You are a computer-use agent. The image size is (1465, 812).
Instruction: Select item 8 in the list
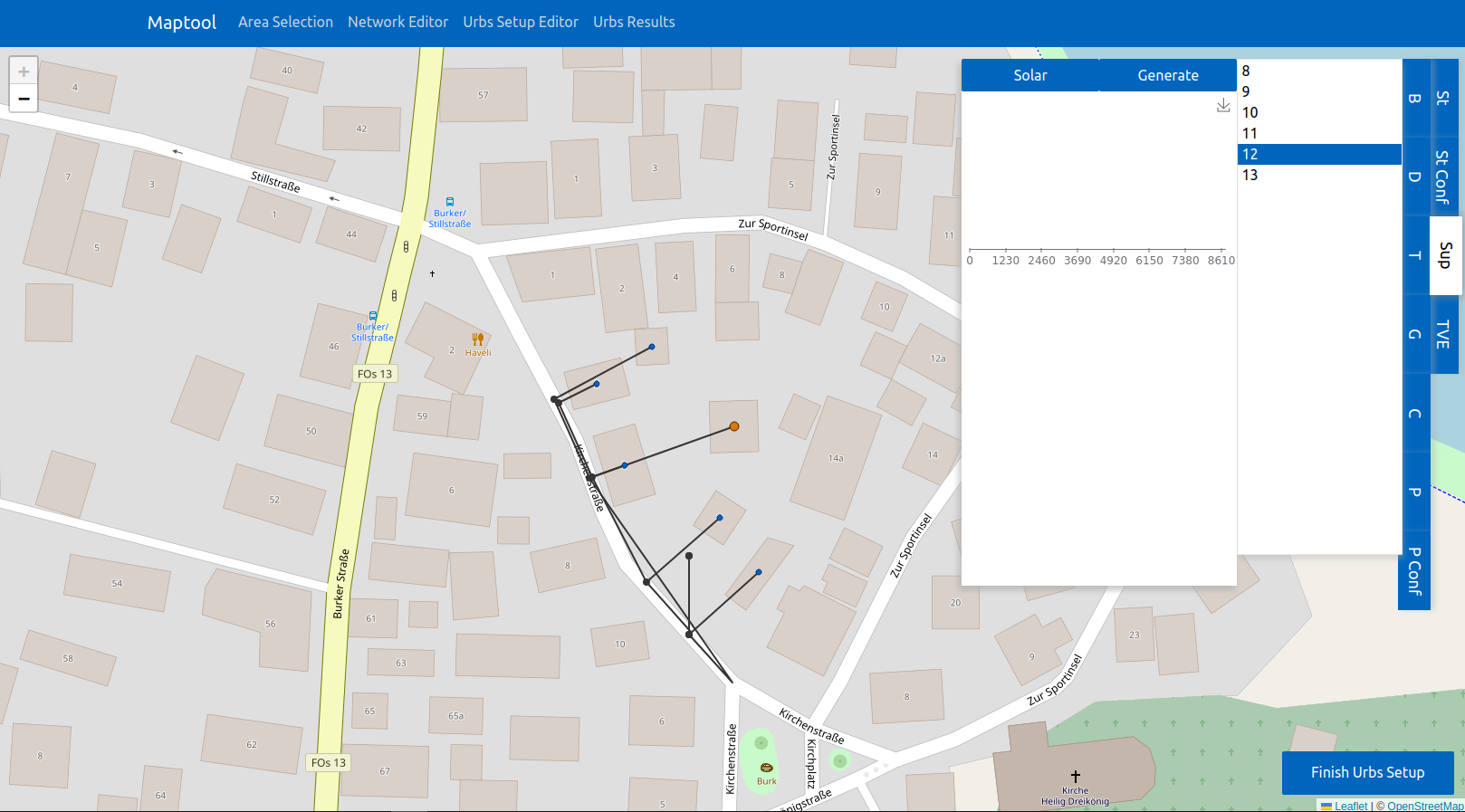(1319, 71)
